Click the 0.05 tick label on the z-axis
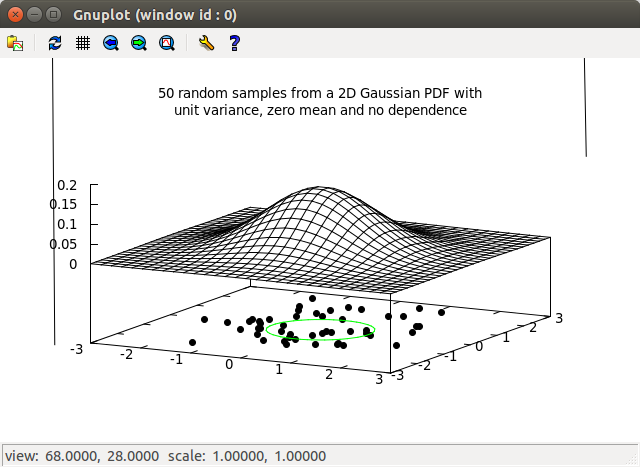Image resolution: width=640 pixels, height=467 pixels. (63, 244)
